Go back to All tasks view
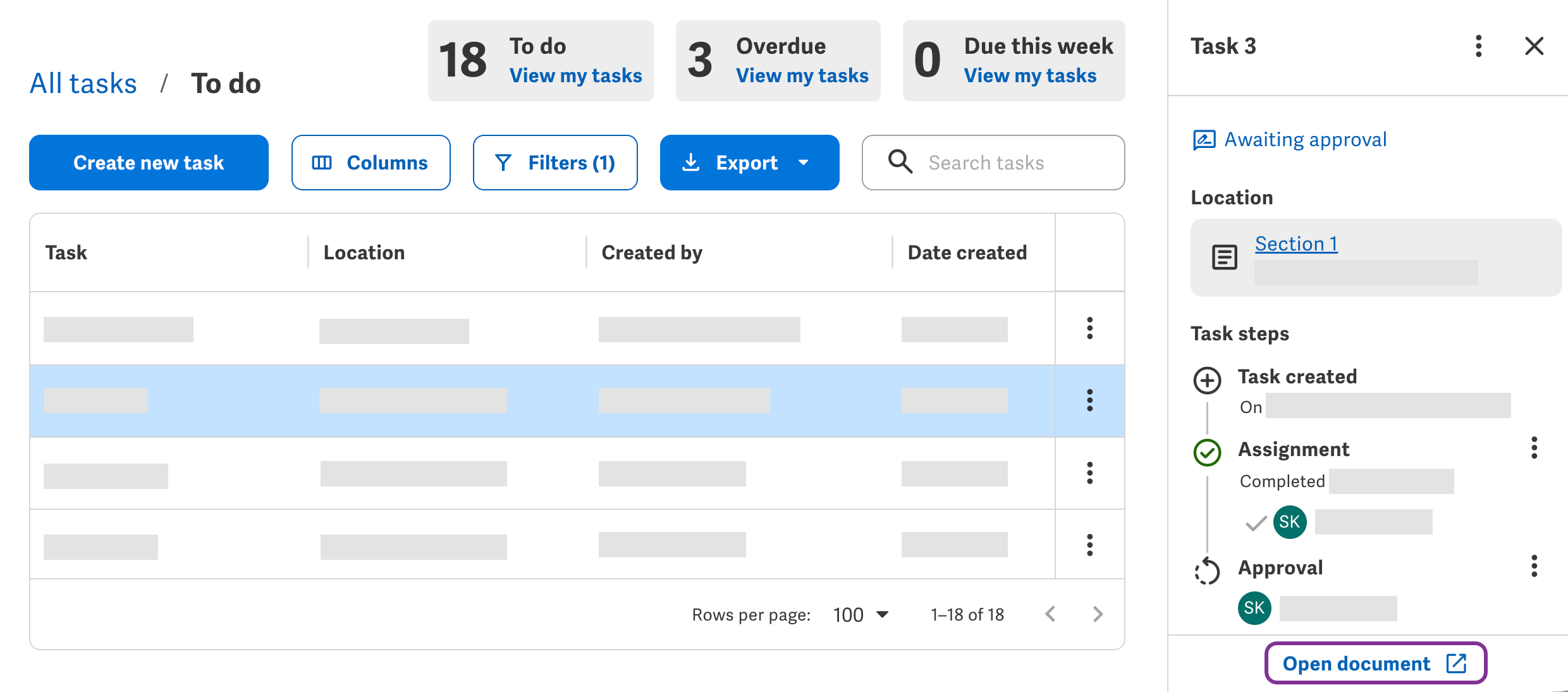The height and width of the screenshot is (692, 1568). pyautogui.click(x=83, y=82)
